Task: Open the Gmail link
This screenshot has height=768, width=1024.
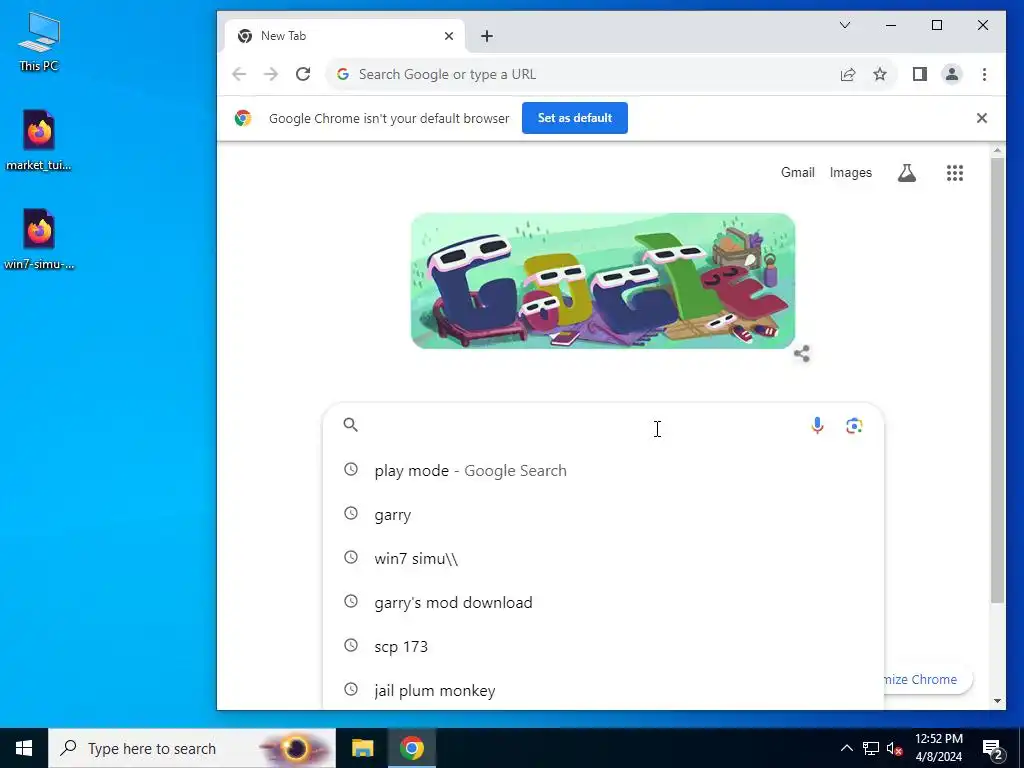Action: tap(797, 172)
